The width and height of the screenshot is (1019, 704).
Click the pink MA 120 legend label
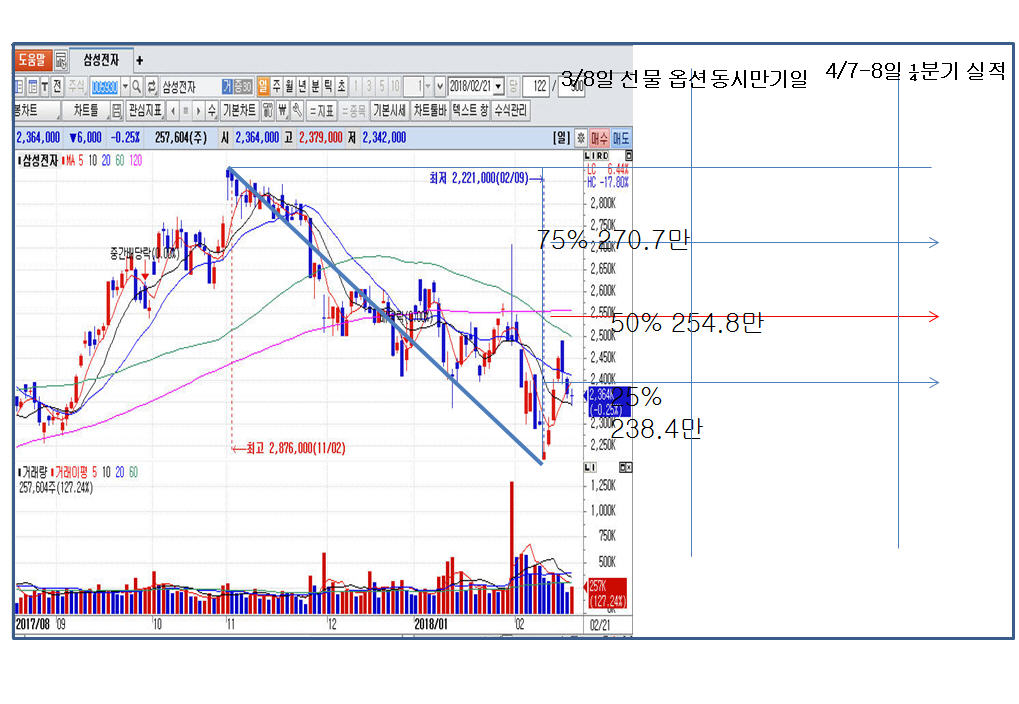(136, 160)
